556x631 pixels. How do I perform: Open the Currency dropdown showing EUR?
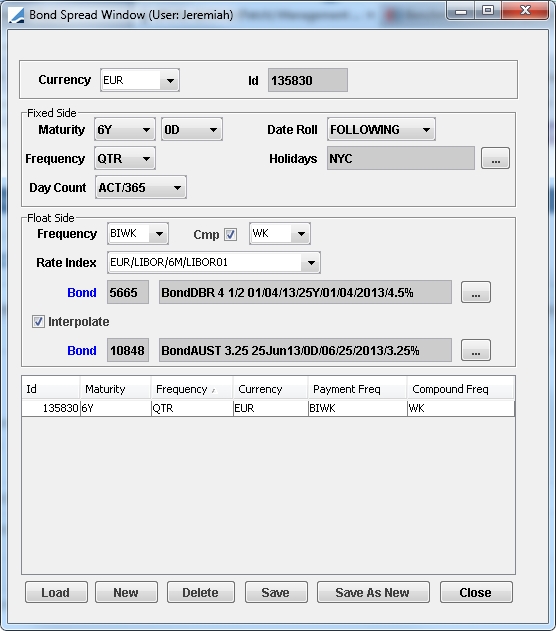tap(140, 80)
